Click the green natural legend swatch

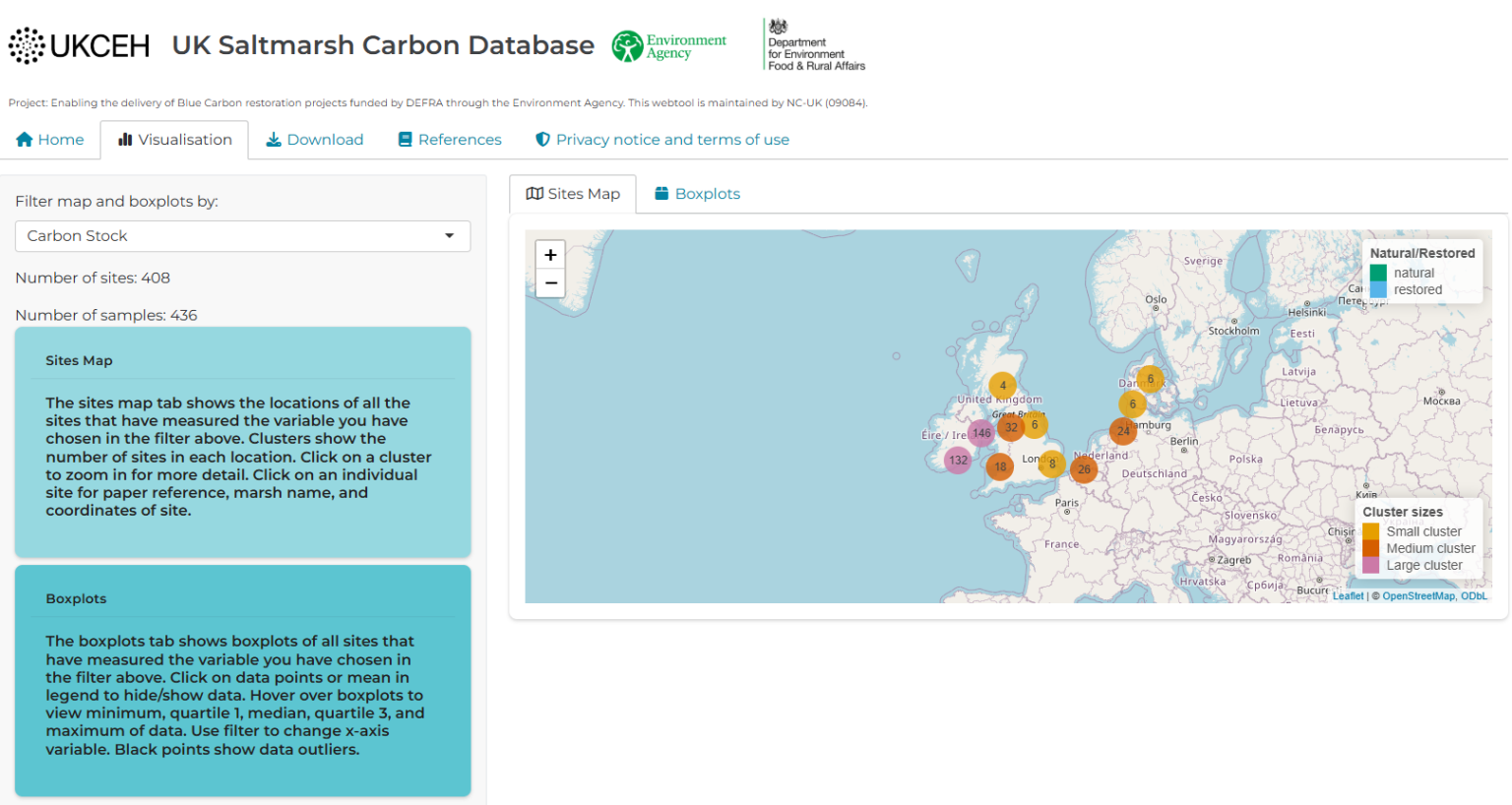1378,273
